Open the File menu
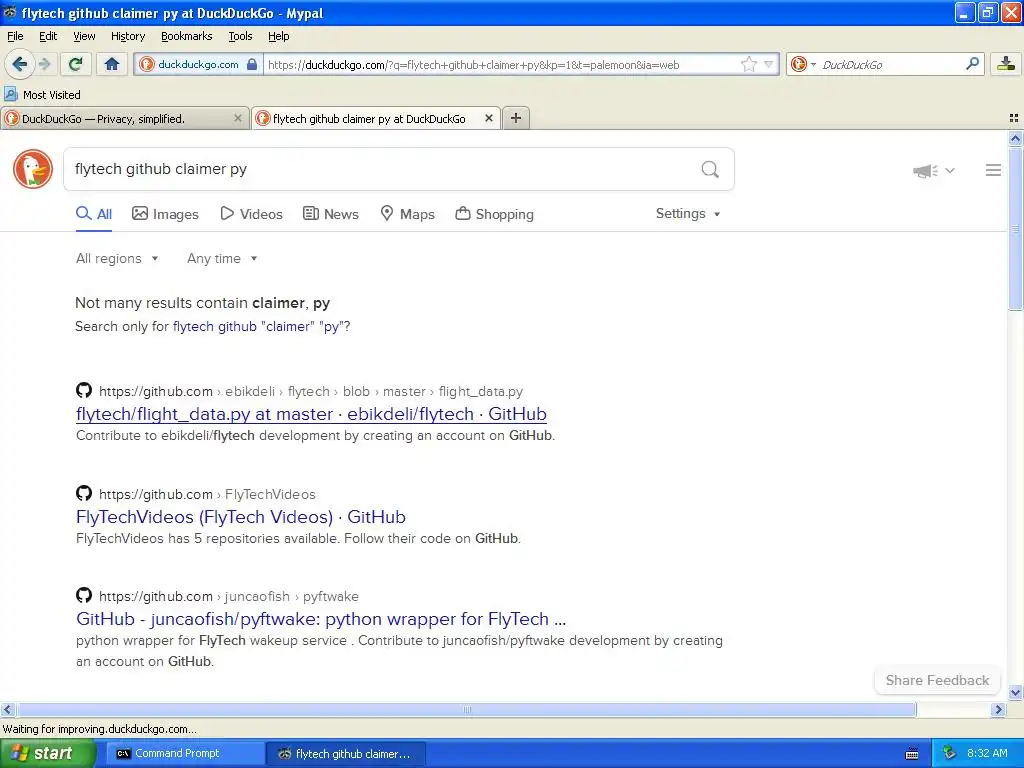 [x=15, y=36]
